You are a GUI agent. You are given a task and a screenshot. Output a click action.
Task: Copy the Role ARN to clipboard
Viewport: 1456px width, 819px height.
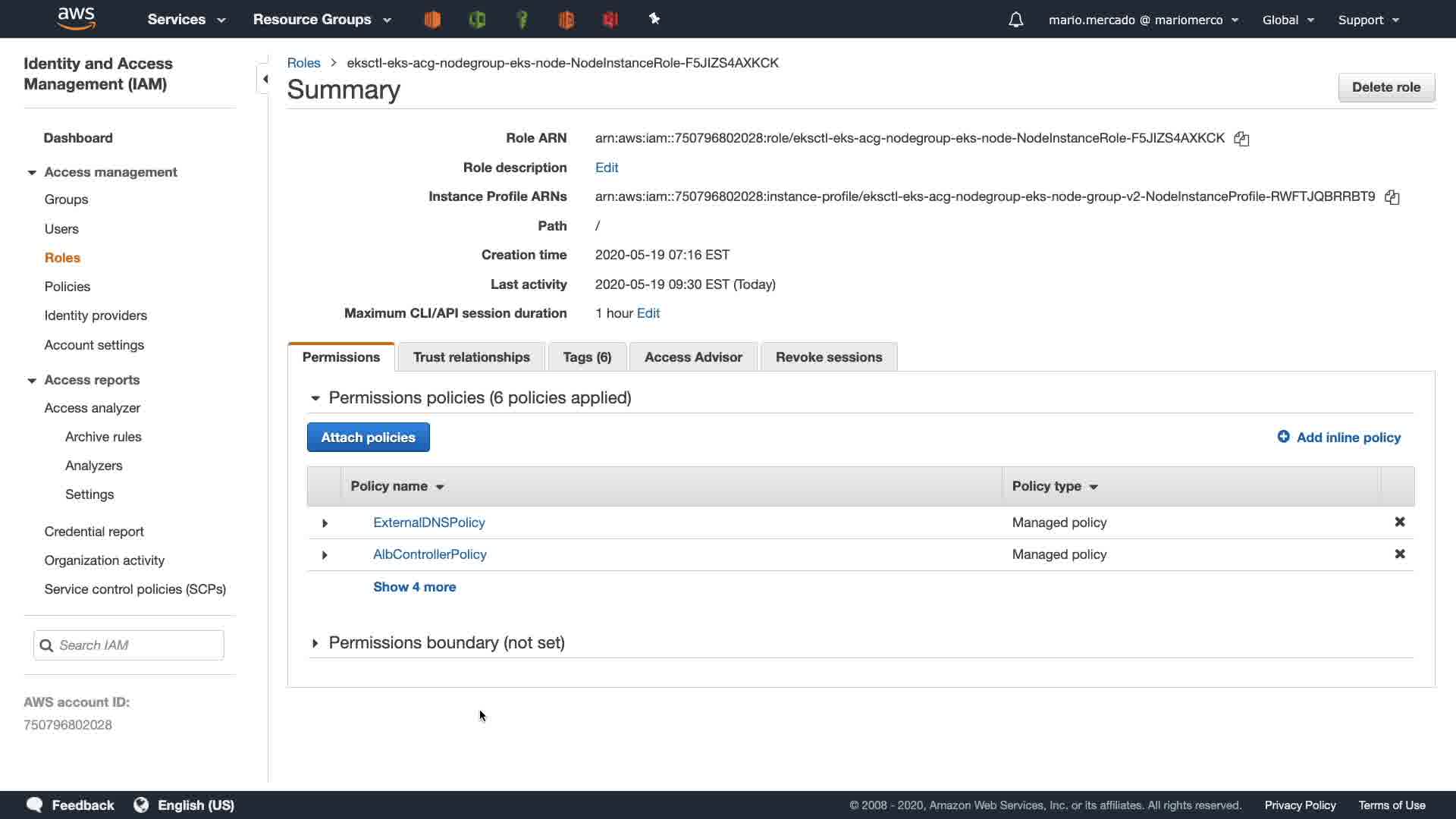tap(1241, 139)
